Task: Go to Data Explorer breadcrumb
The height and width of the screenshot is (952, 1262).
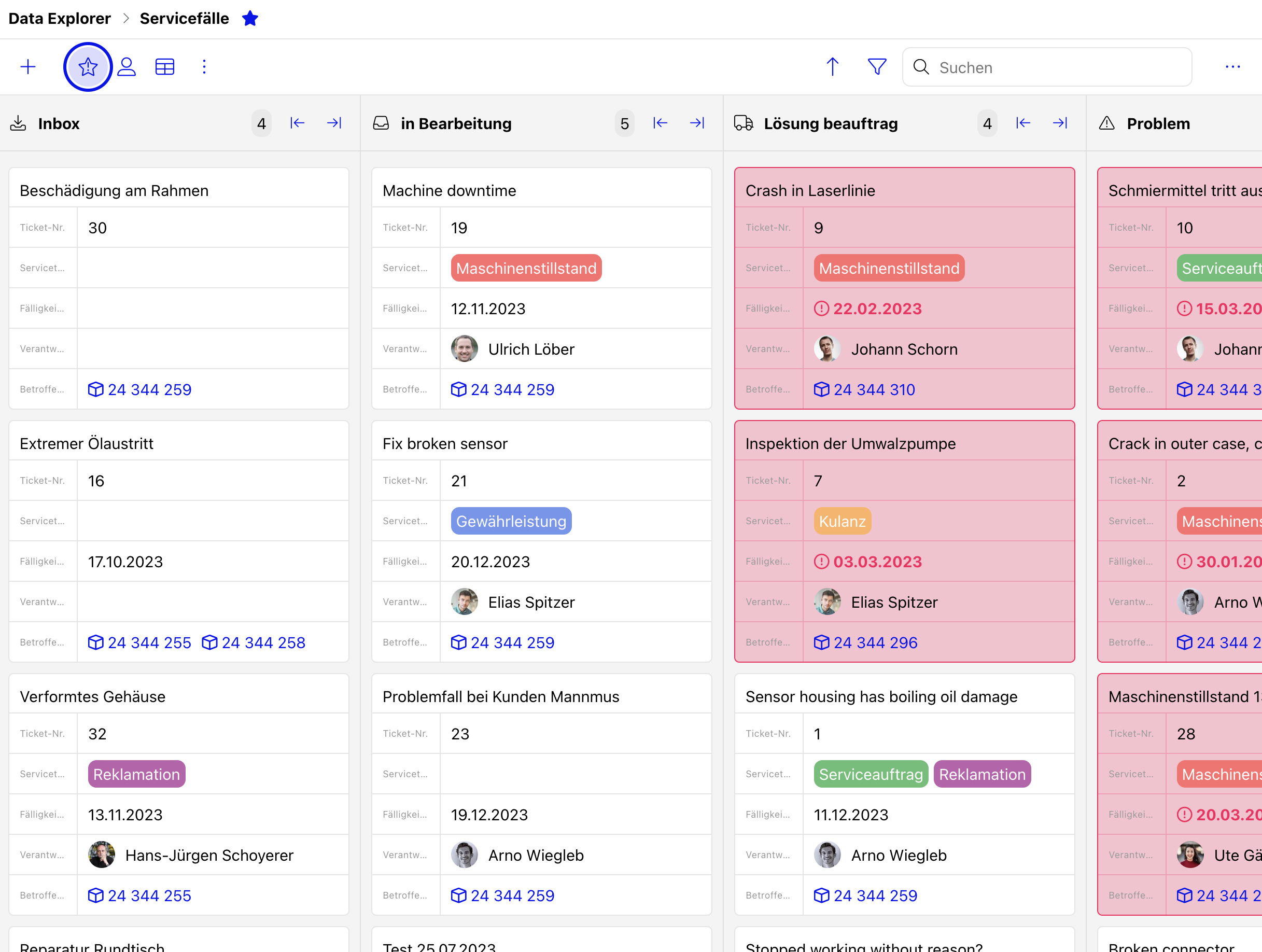Action: coord(59,18)
